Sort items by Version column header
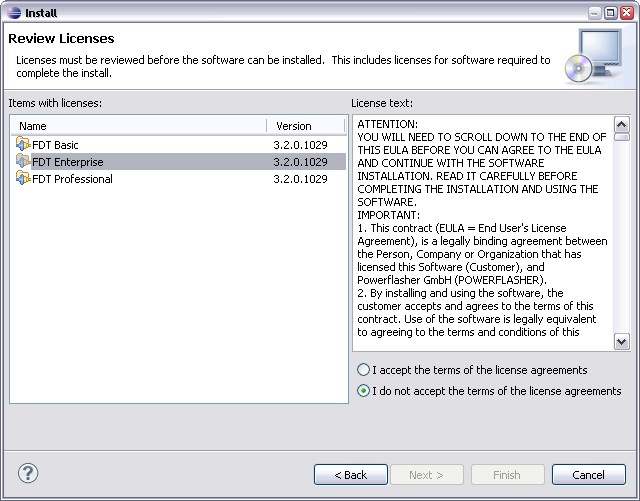 pos(306,126)
